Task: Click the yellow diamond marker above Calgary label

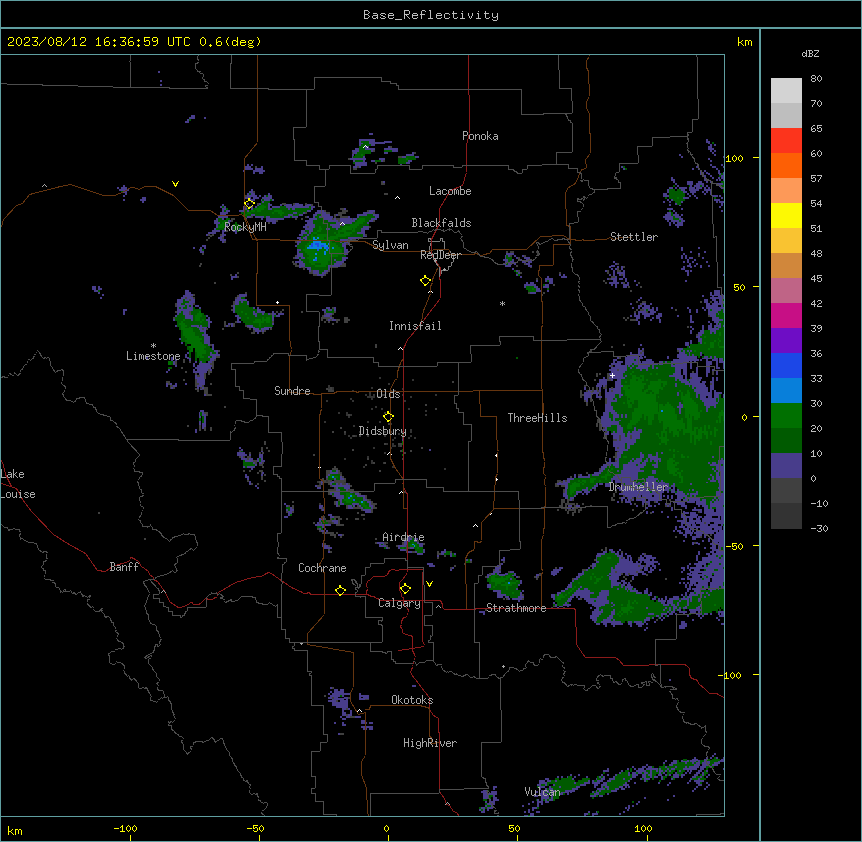Action: [405, 589]
